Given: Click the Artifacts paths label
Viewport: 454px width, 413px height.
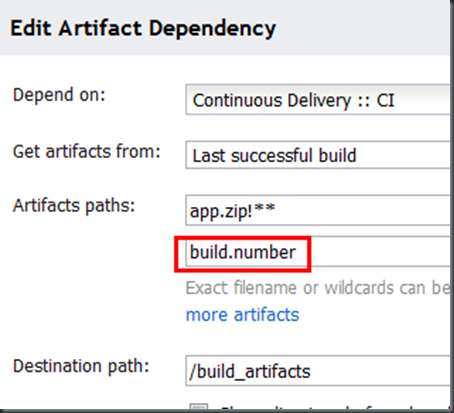Looking at the screenshot, I should click(x=74, y=205).
